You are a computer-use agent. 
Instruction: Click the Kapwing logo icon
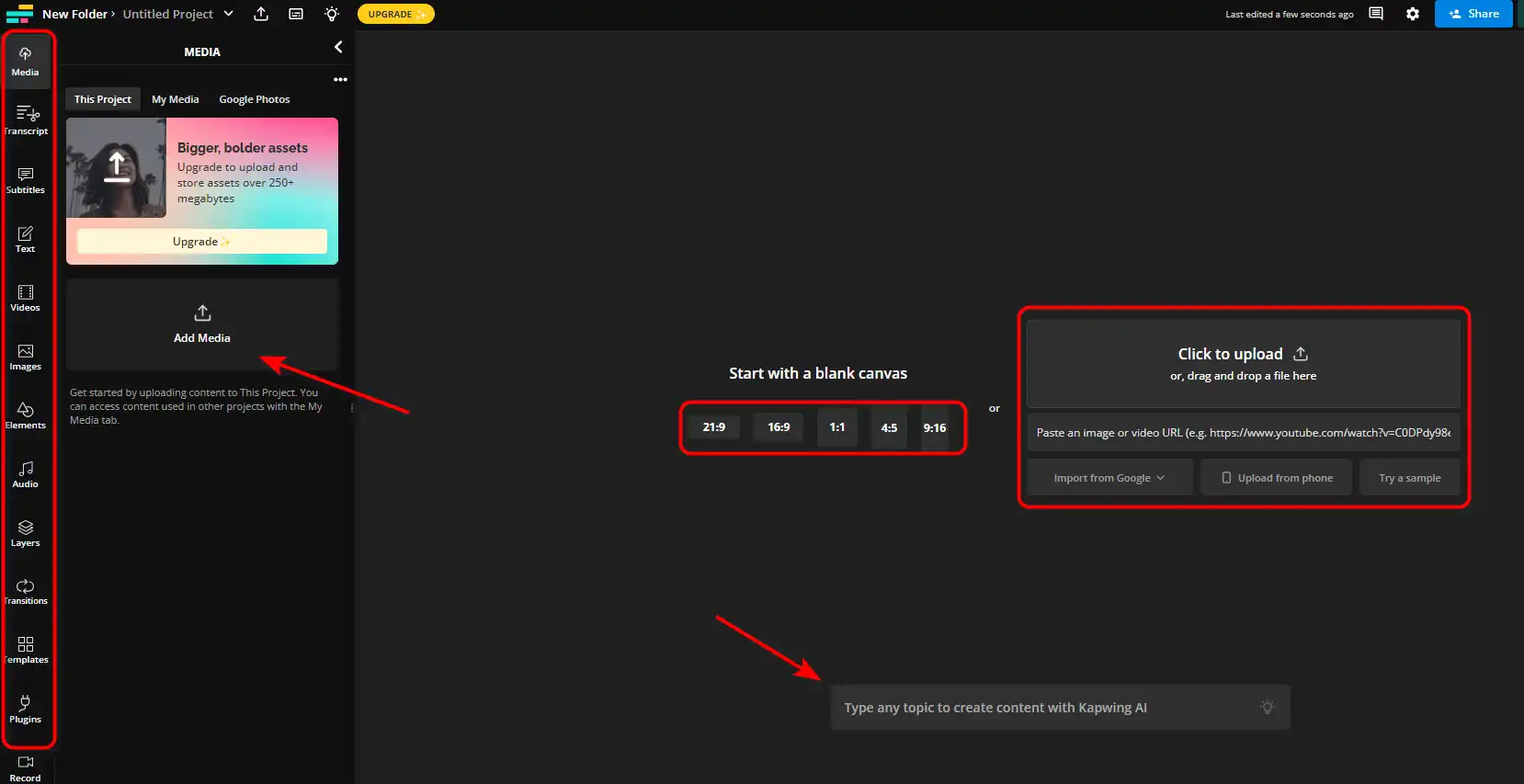[19, 14]
